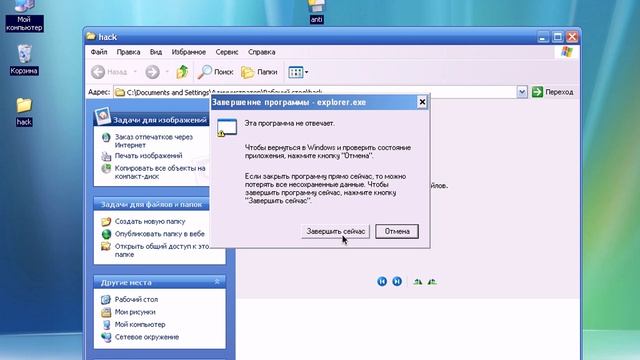
Task: Click Опубликовать папку в вебе link
Action: [x=160, y=234]
